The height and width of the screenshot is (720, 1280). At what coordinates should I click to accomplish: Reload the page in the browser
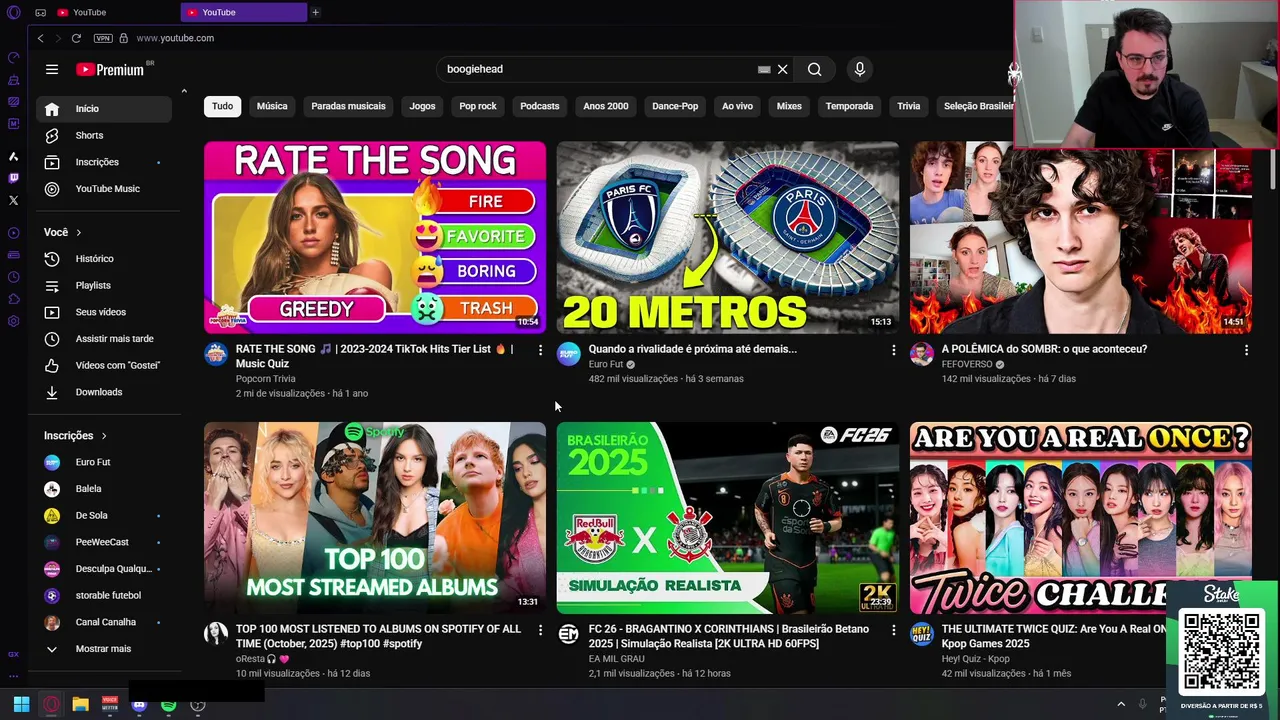76,38
